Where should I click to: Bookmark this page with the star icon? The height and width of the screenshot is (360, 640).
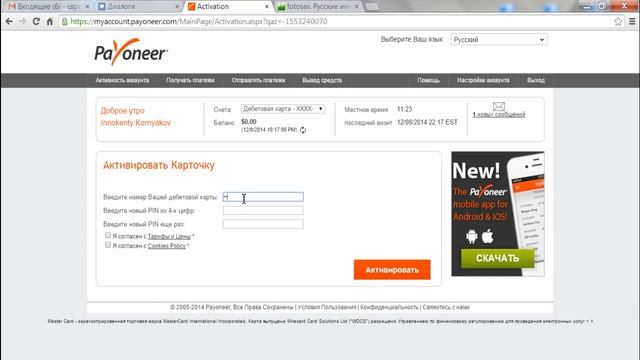point(618,21)
